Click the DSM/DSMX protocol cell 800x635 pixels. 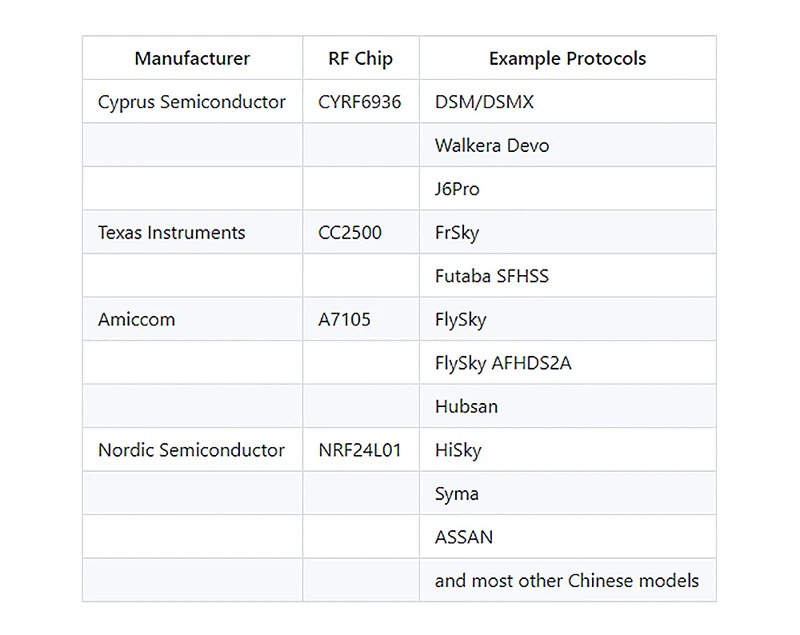pos(567,101)
